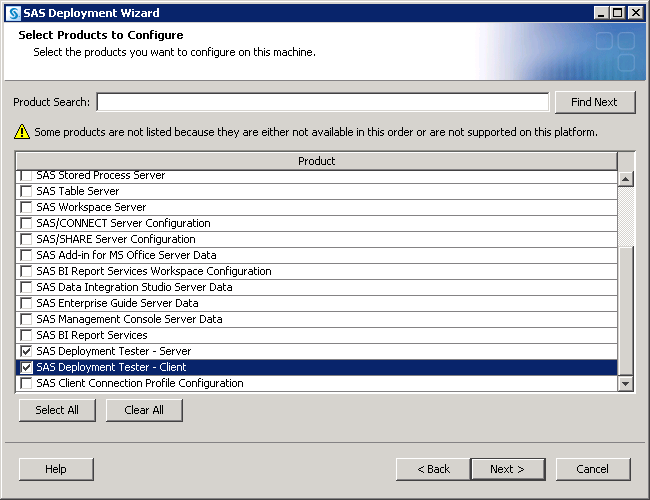The image size is (650, 500).
Task: Click the scrollbar up arrow
Action: point(626,179)
